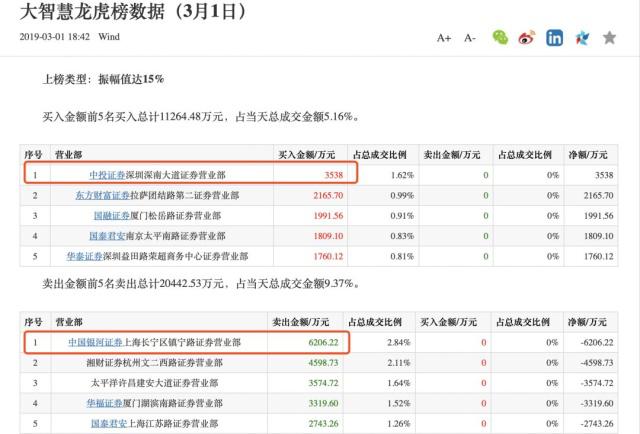Click the blue-red star share icon
The image size is (640, 434).
coord(582,38)
